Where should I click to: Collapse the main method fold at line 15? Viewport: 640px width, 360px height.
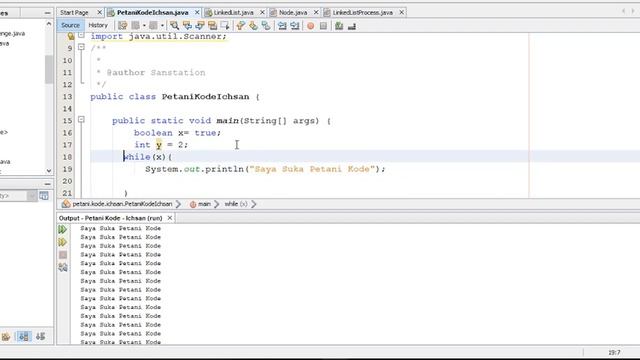tap(81, 119)
